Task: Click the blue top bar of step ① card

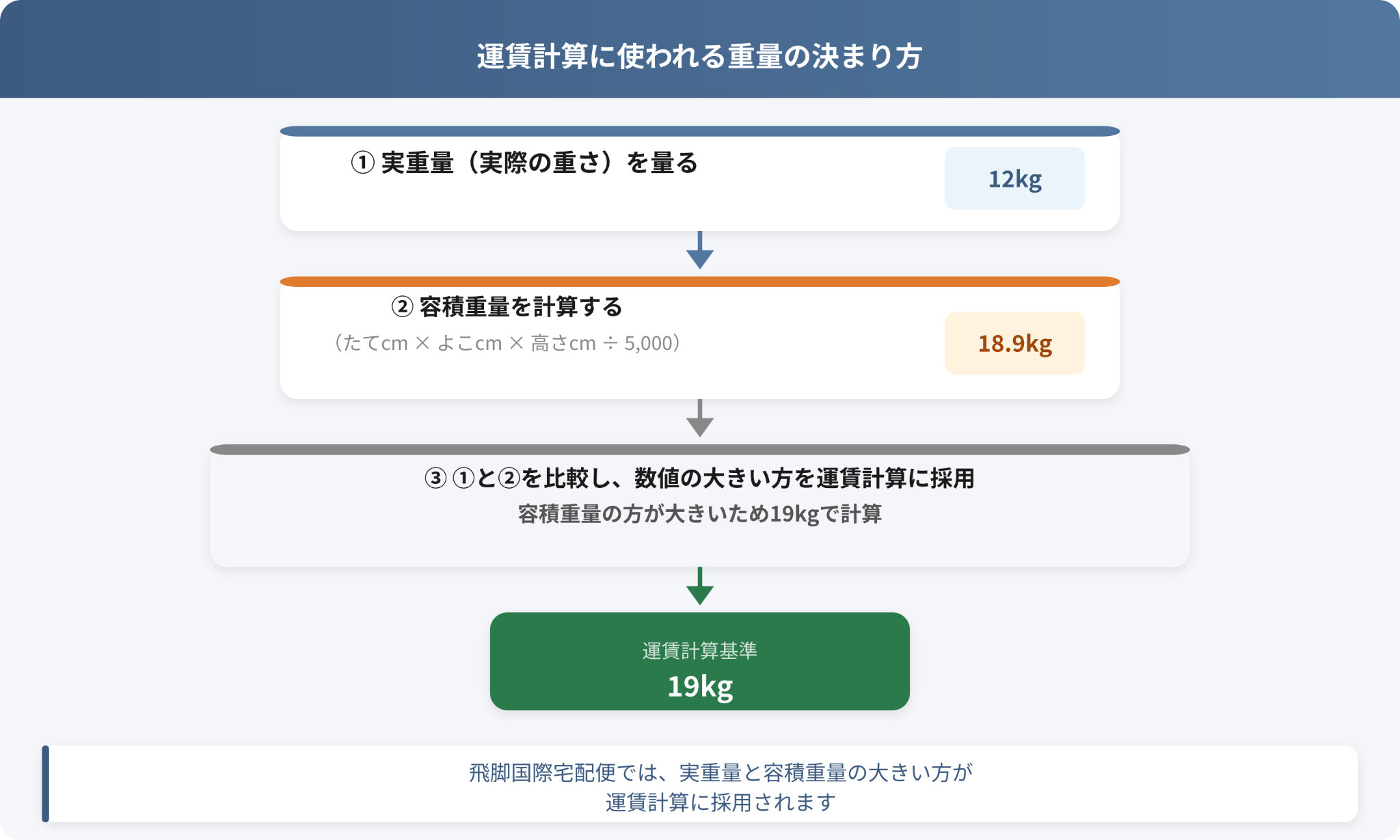Action: click(699, 131)
